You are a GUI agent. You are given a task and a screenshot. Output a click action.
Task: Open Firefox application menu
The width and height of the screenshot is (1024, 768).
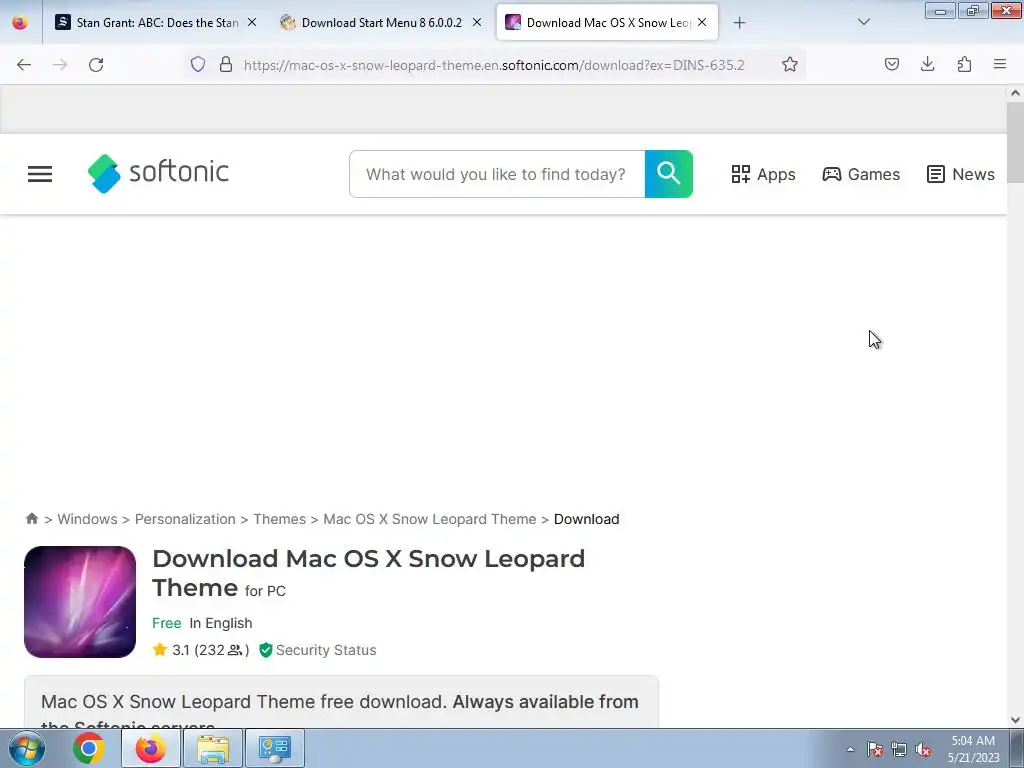(x=1000, y=64)
